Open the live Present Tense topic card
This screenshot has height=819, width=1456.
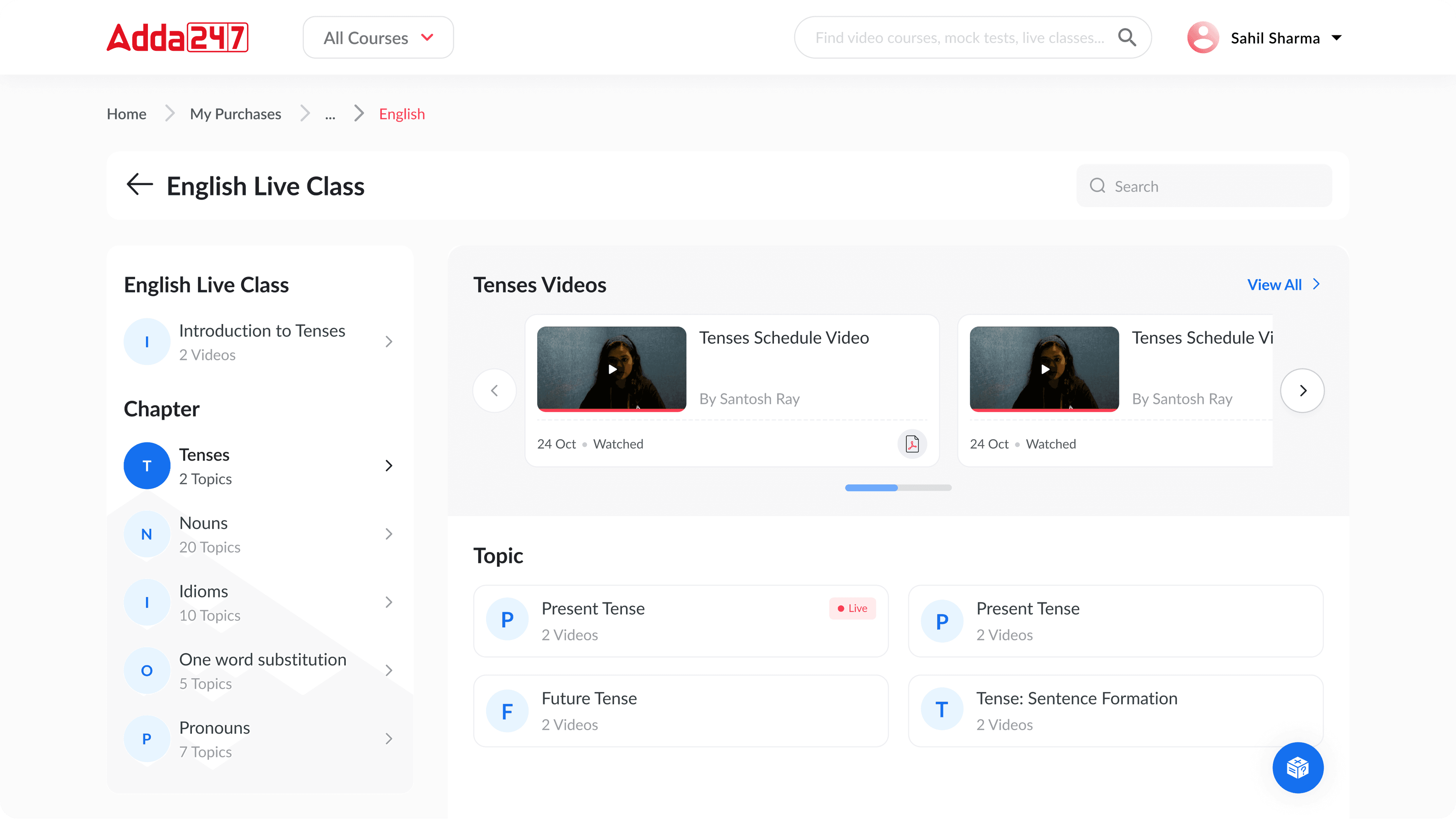pos(681,621)
